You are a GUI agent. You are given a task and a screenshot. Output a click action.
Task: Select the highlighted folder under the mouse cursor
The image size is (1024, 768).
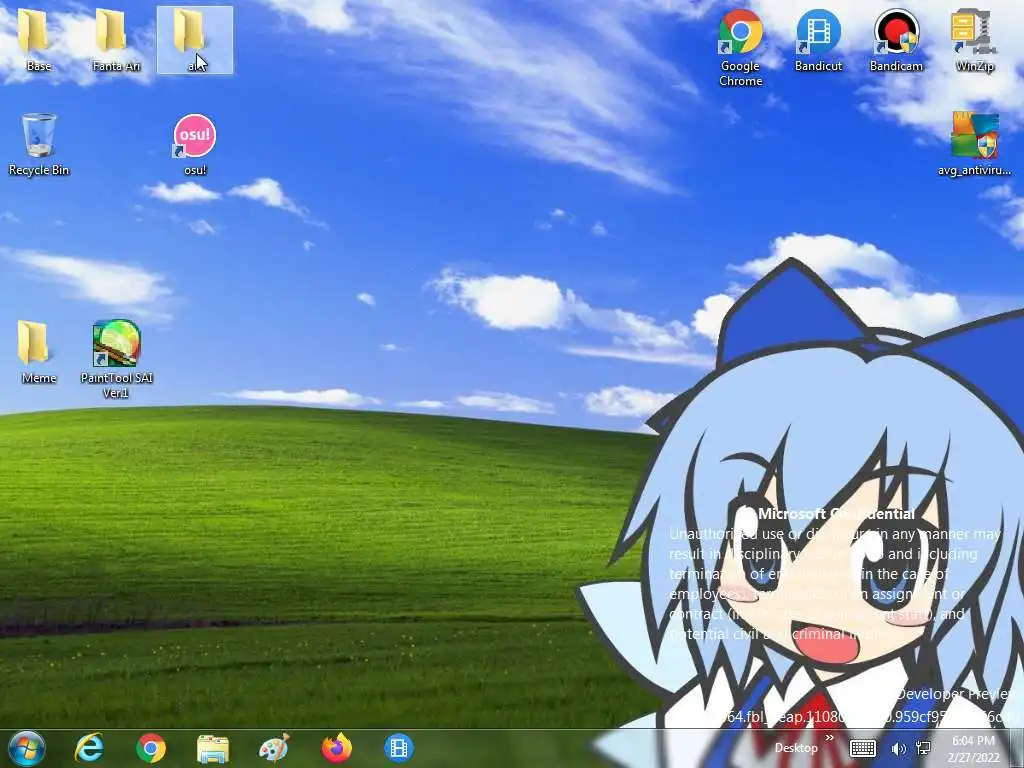195,40
